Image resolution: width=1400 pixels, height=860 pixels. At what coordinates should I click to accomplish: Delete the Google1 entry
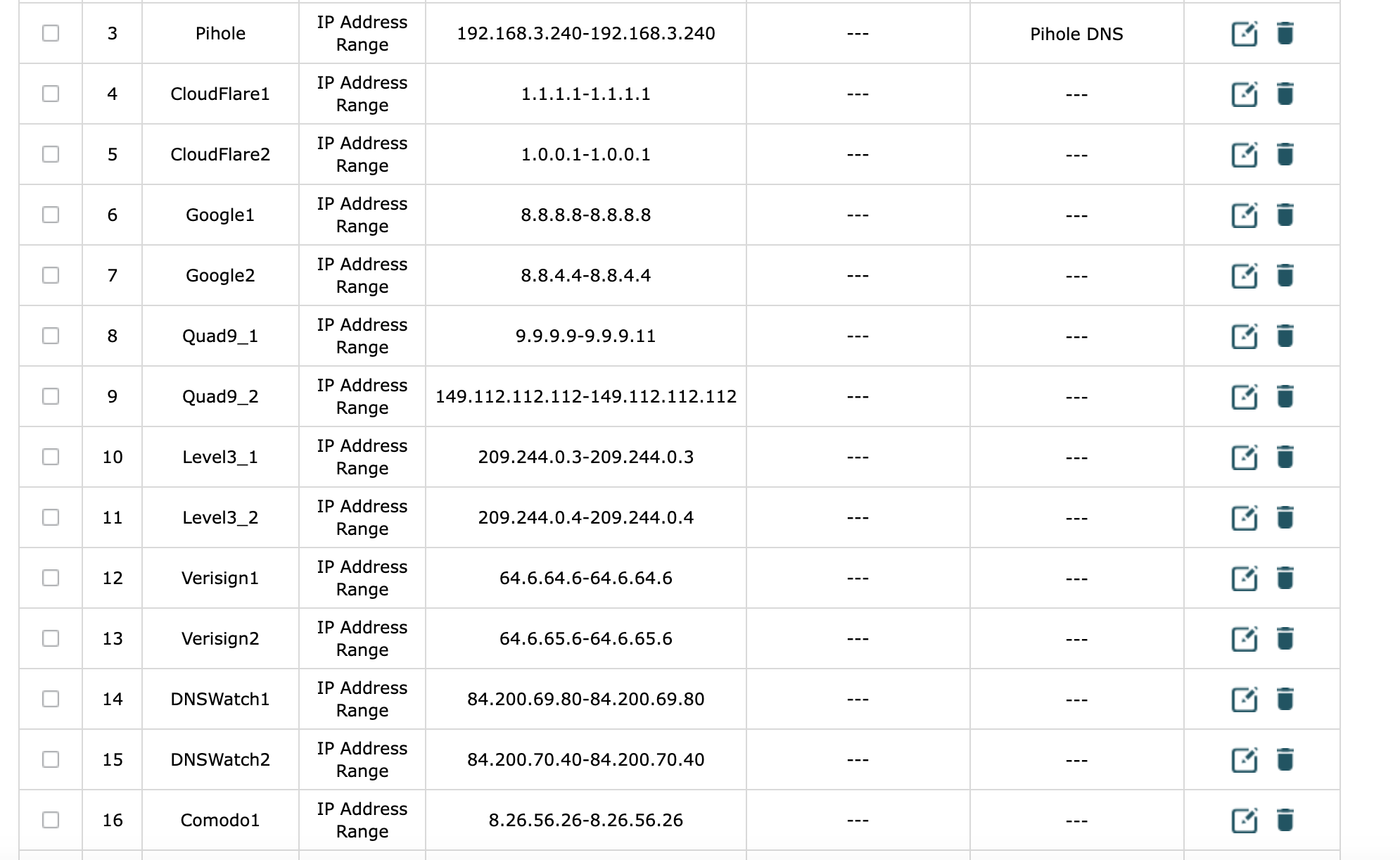[1285, 215]
